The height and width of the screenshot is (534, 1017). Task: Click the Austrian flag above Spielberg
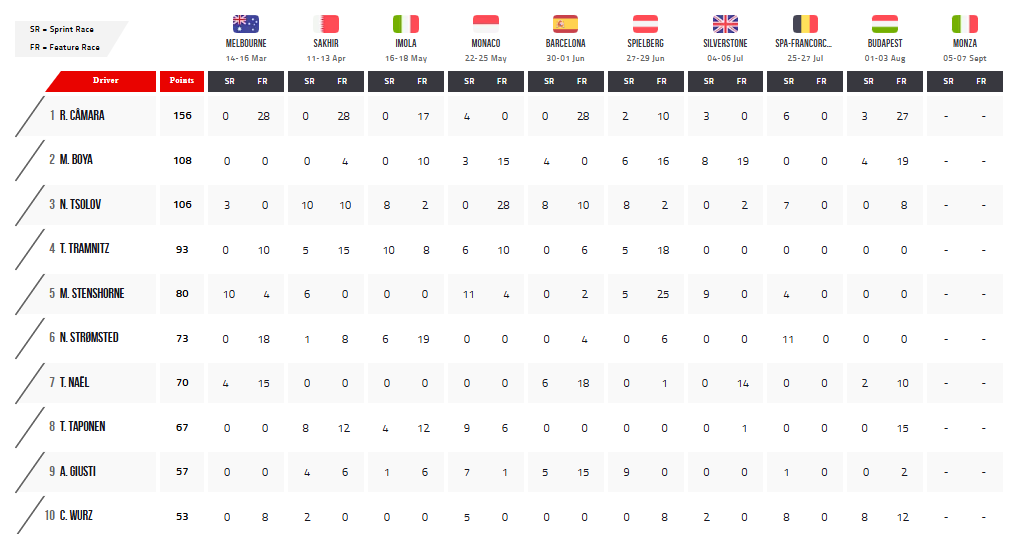(645, 24)
